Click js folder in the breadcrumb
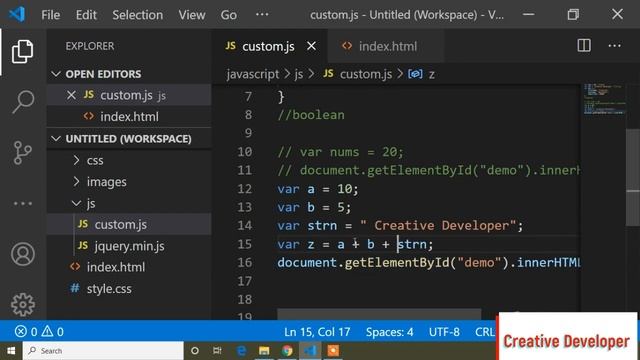The image size is (640, 360). pyautogui.click(x=299, y=74)
